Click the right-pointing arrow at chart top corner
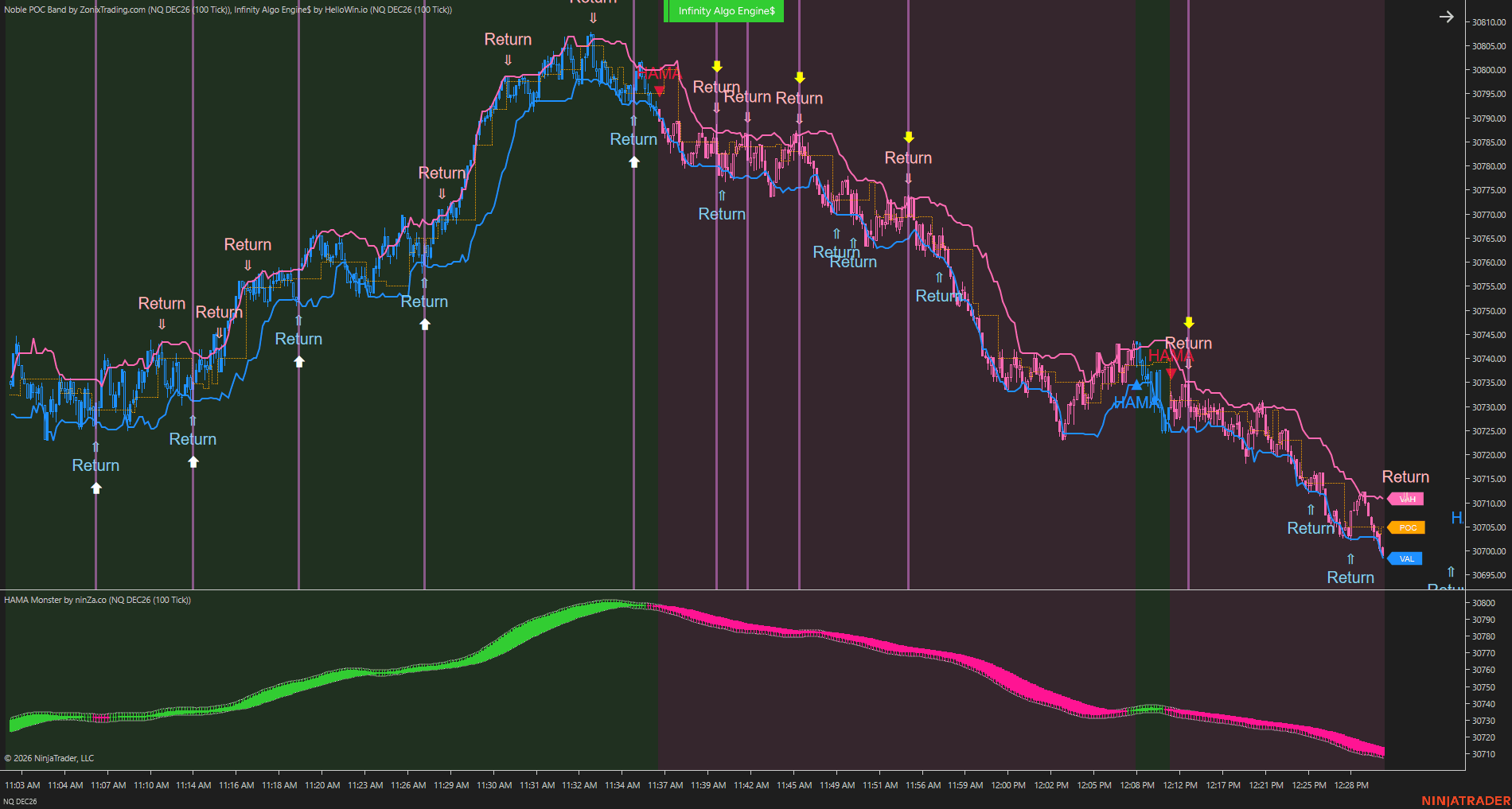Image resolution: width=1512 pixels, height=809 pixels. pyautogui.click(x=1446, y=17)
